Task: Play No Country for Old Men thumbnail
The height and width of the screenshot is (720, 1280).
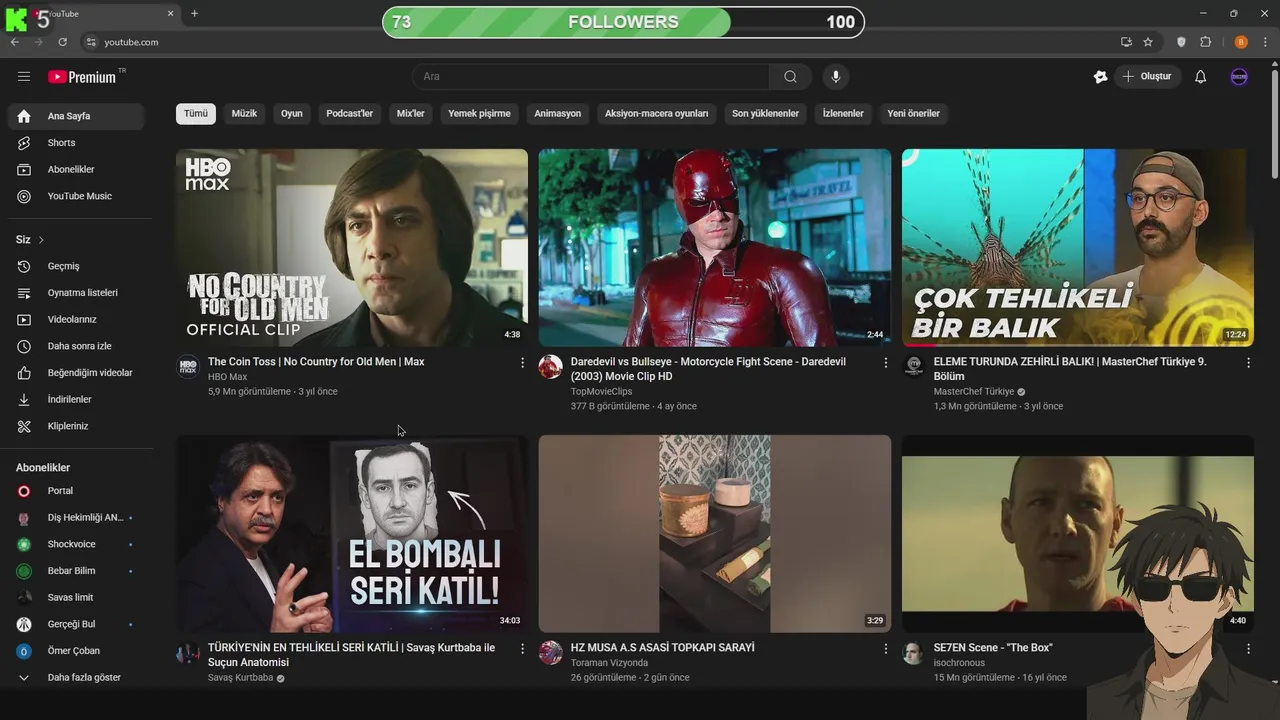Action: (x=352, y=248)
